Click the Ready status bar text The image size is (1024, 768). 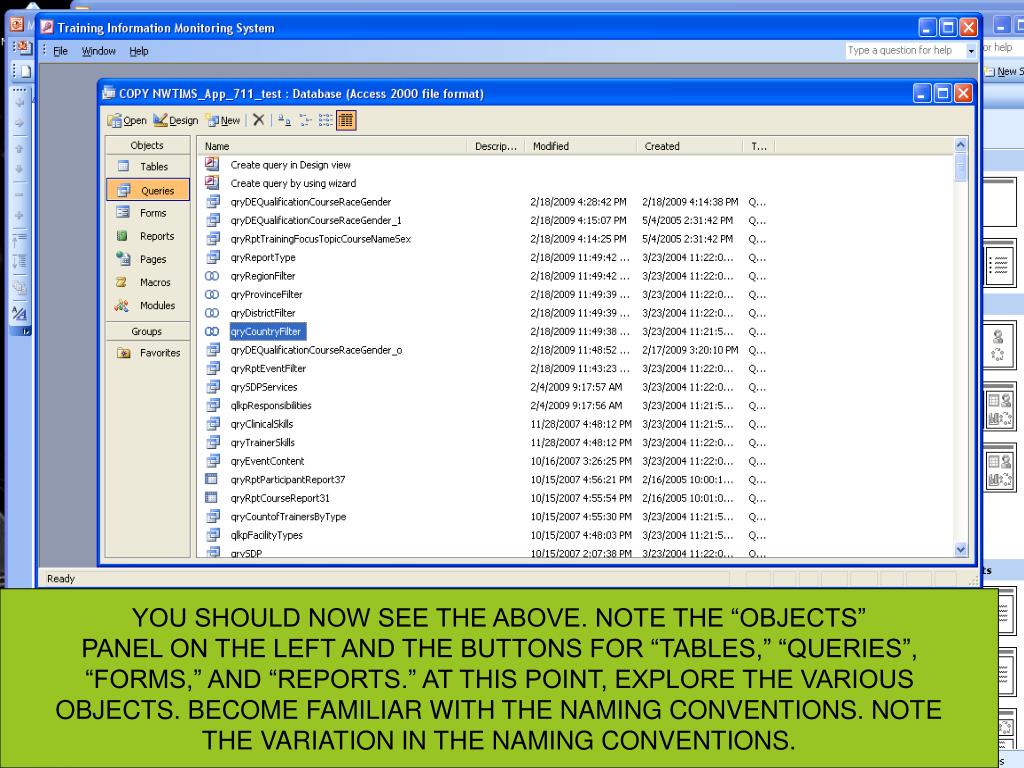[61, 579]
